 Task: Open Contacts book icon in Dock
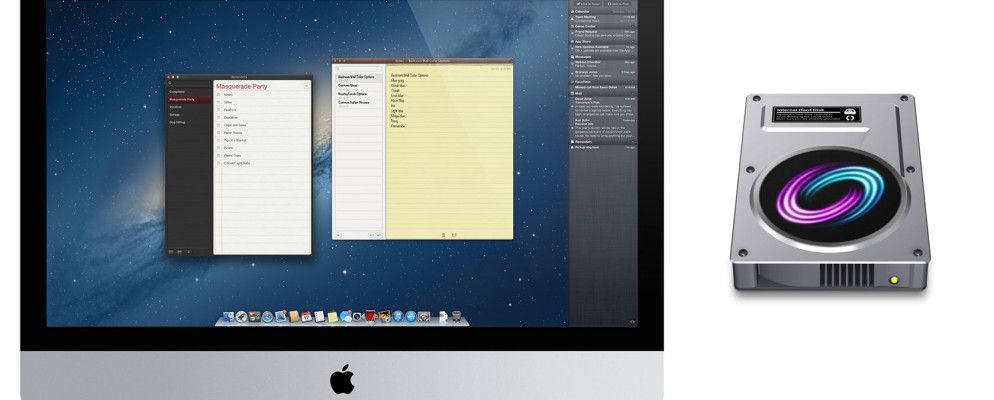[294, 316]
